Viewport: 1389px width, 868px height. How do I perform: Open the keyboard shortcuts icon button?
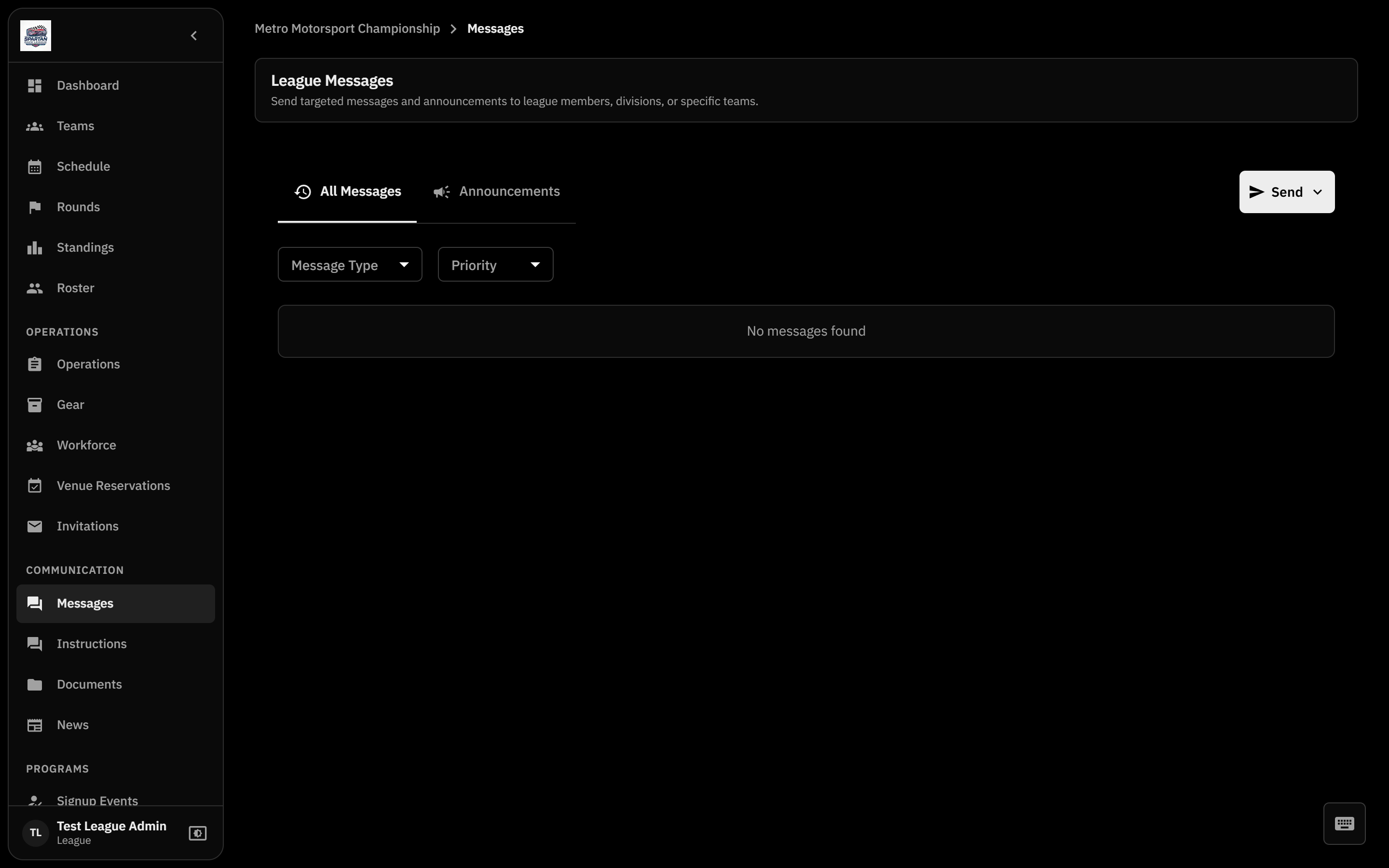click(x=1344, y=823)
